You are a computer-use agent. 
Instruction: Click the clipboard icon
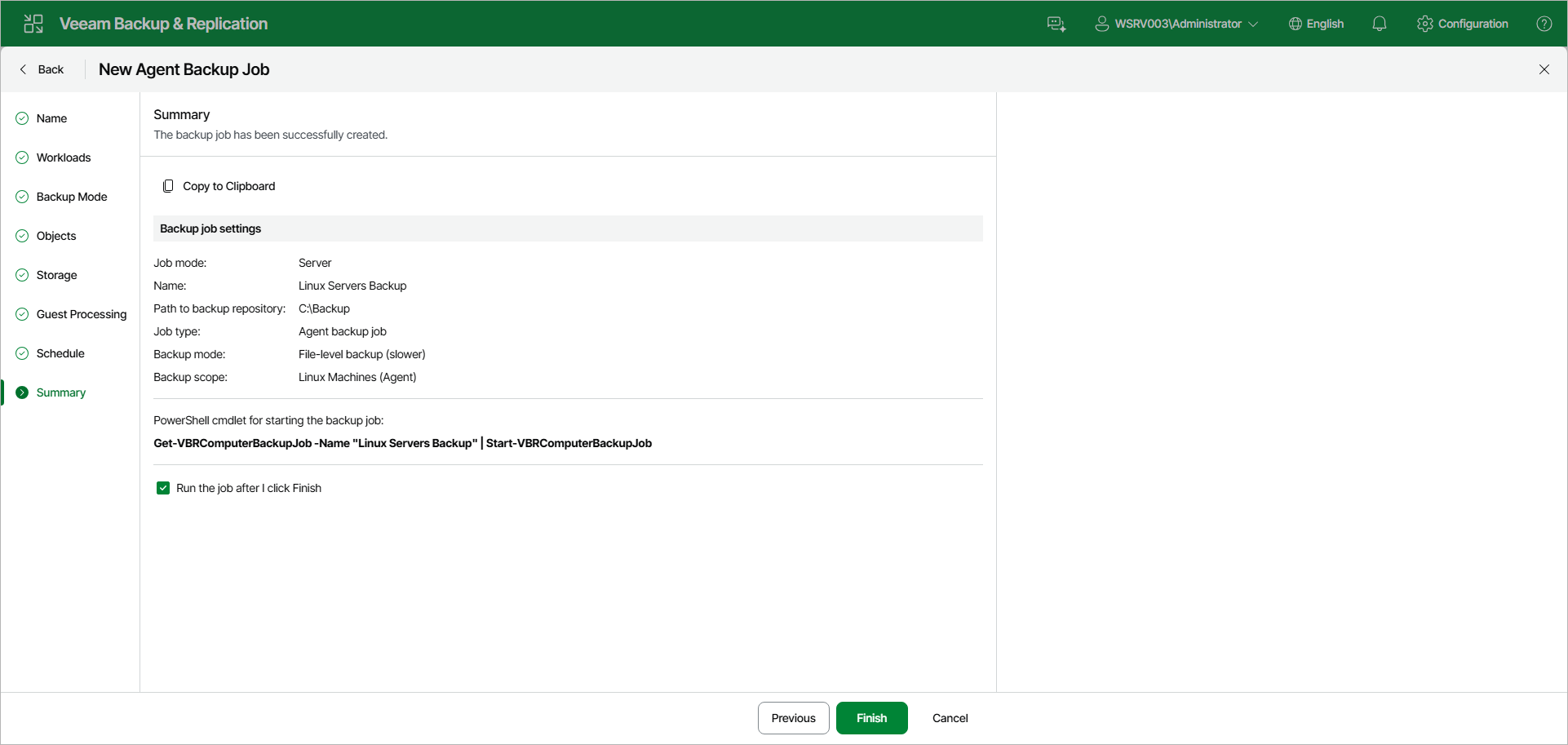(x=168, y=186)
